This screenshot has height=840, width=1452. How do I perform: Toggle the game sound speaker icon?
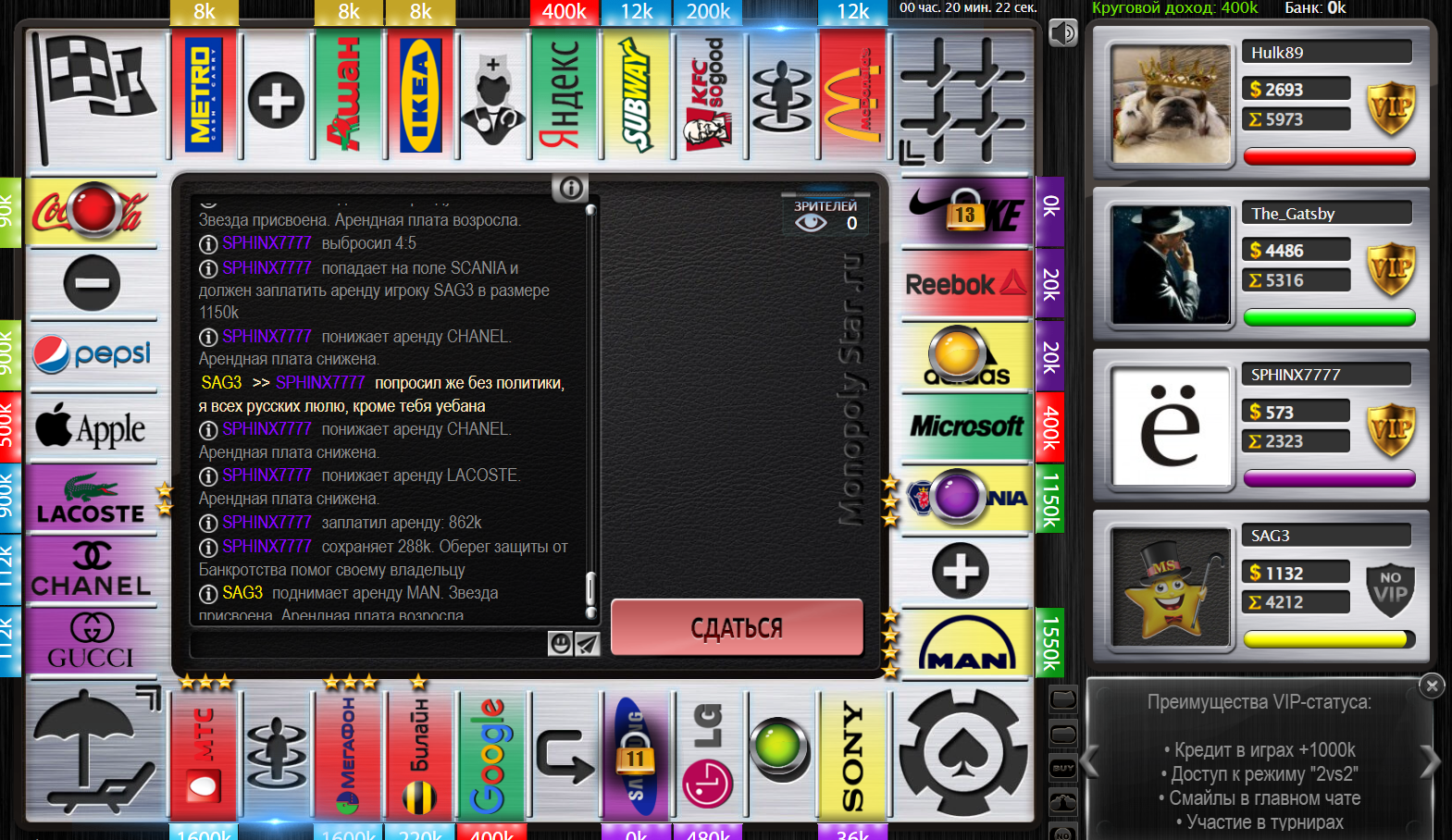[x=1063, y=34]
